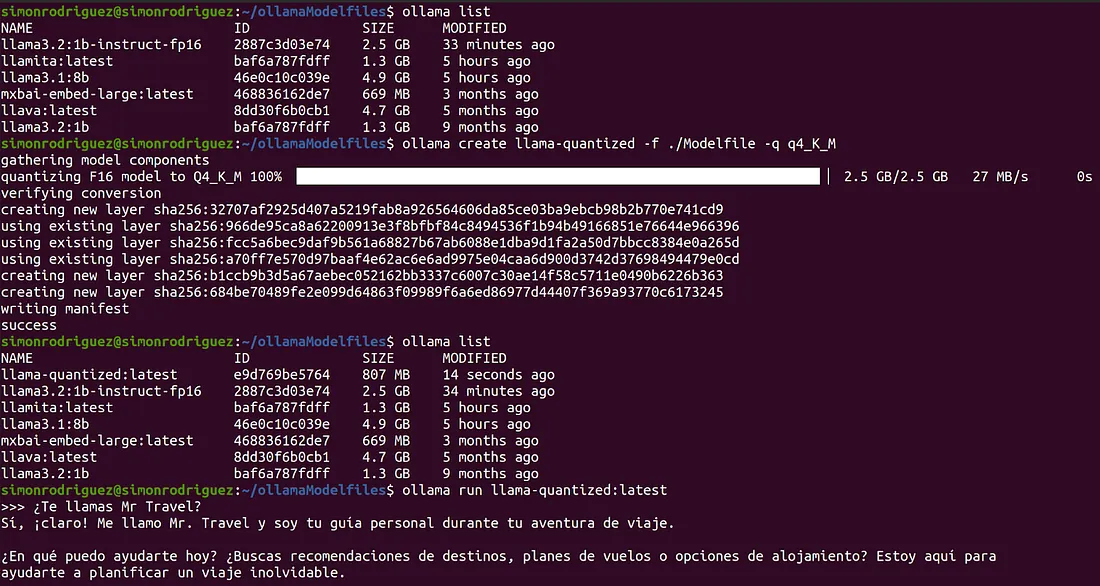Screen dimensions: 1100x586
Task: Select the llama-quantized:latest model name
Action: point(89,375)
